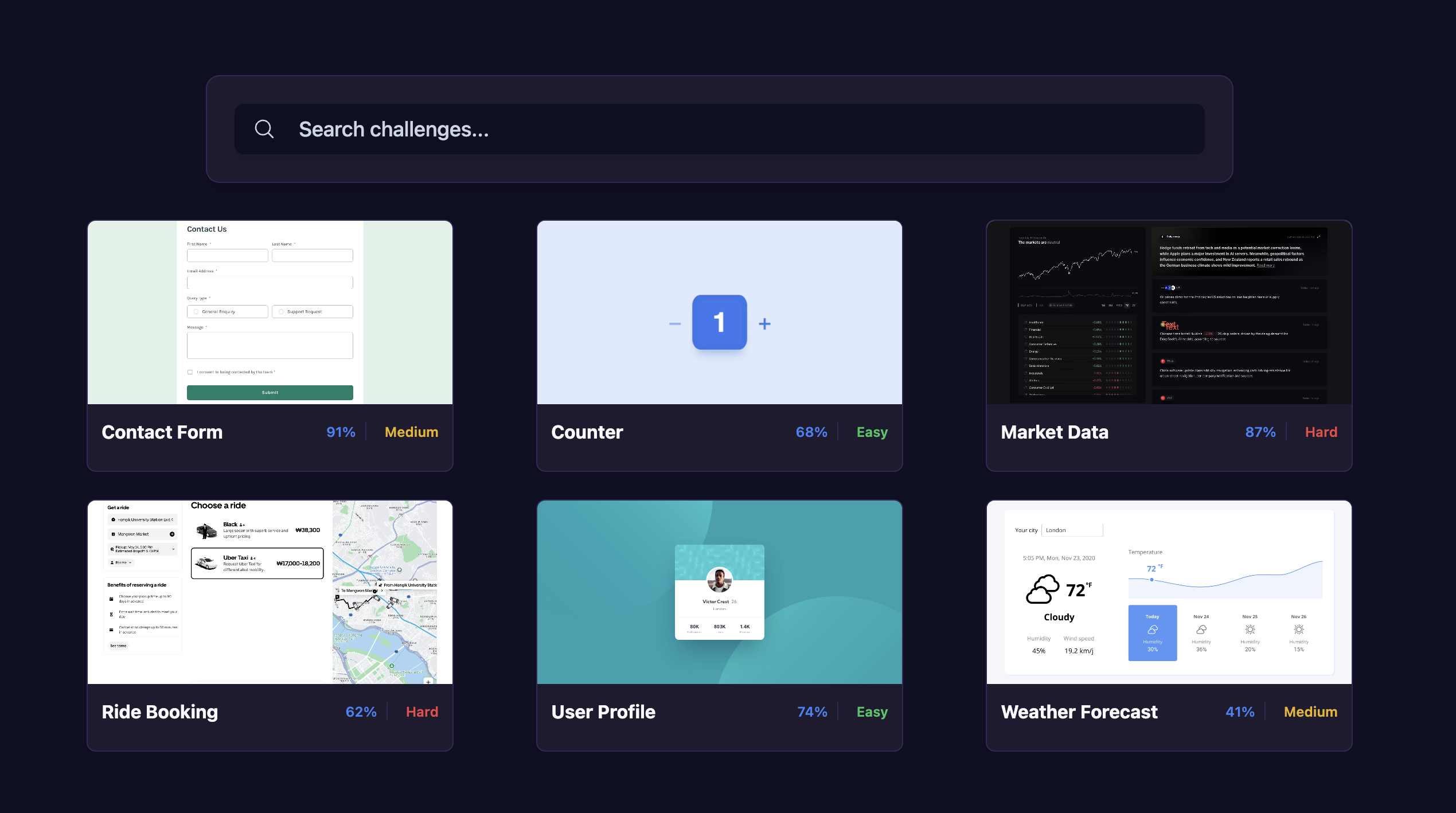The height and width of the screenshot is (813, 1456).
Task: Open the Market Data challenge title
Action: click(x=1054, y=432)
